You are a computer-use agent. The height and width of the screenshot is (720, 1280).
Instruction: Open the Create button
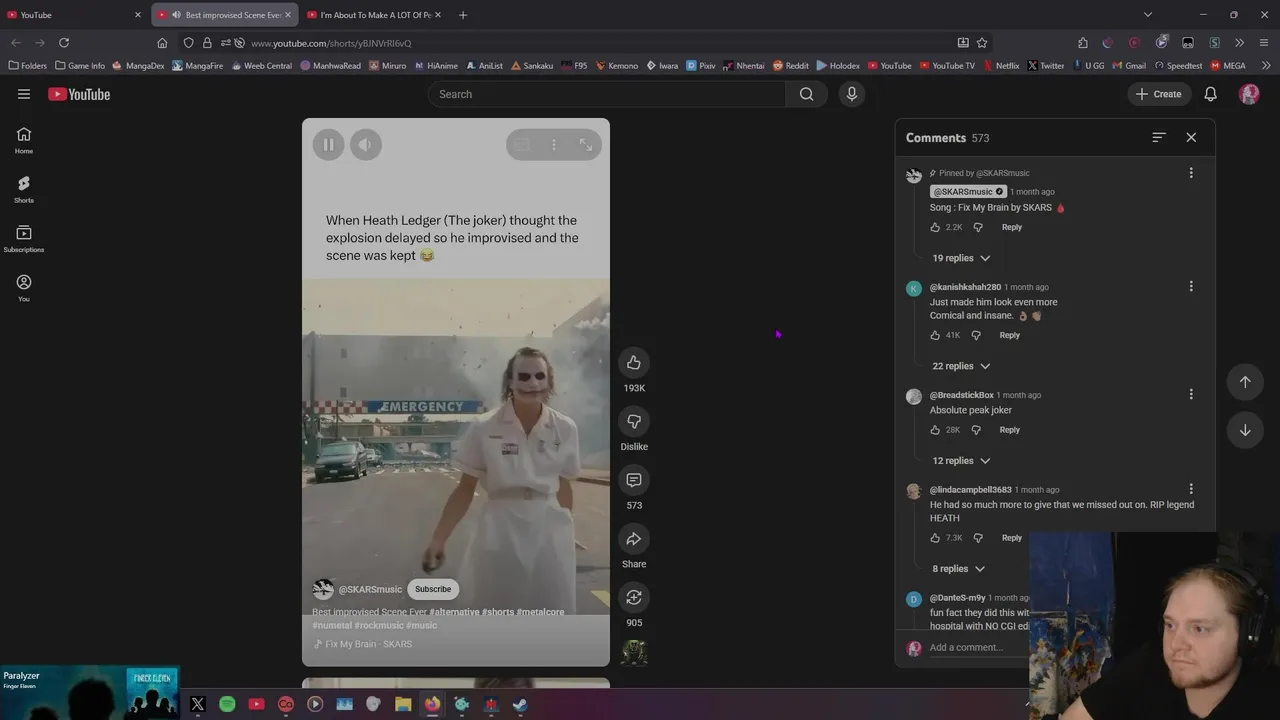coord(1158,94)
